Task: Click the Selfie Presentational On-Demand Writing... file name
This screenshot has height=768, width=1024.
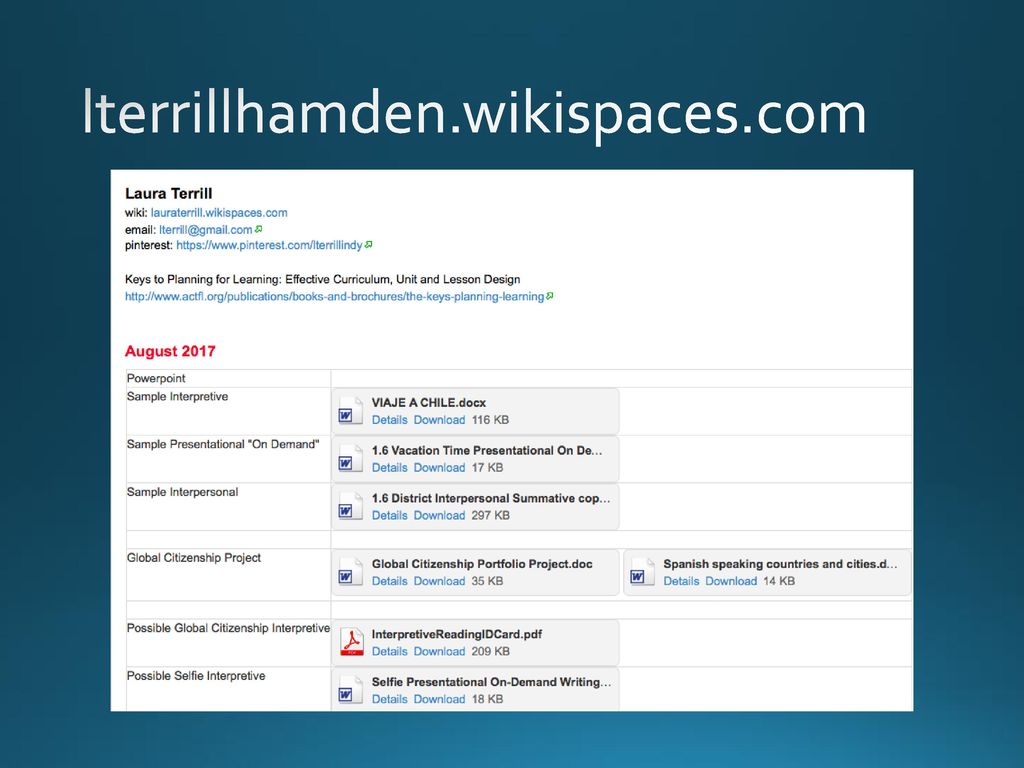Action: tap(492, 682)
